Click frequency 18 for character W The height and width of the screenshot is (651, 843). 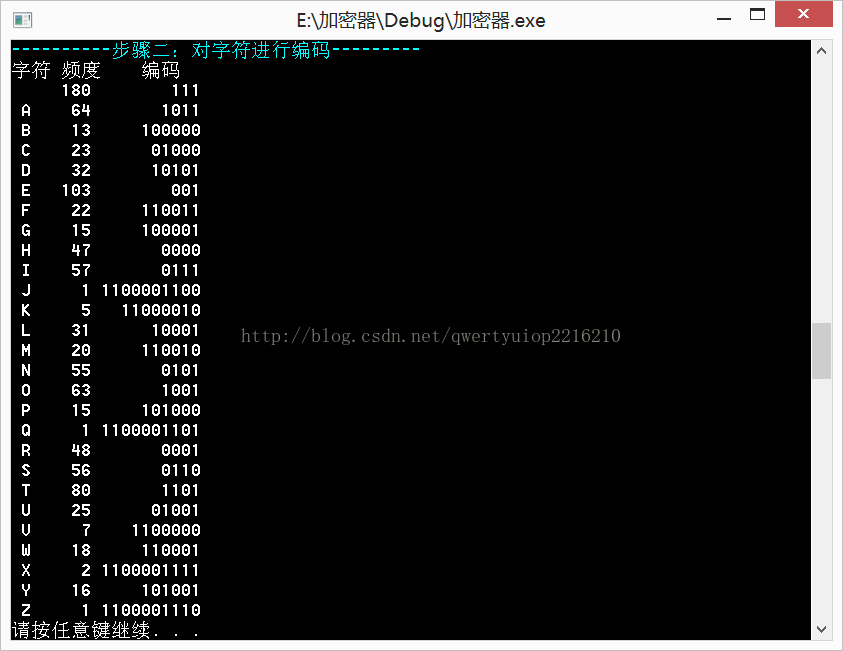(x=81, y=550)
